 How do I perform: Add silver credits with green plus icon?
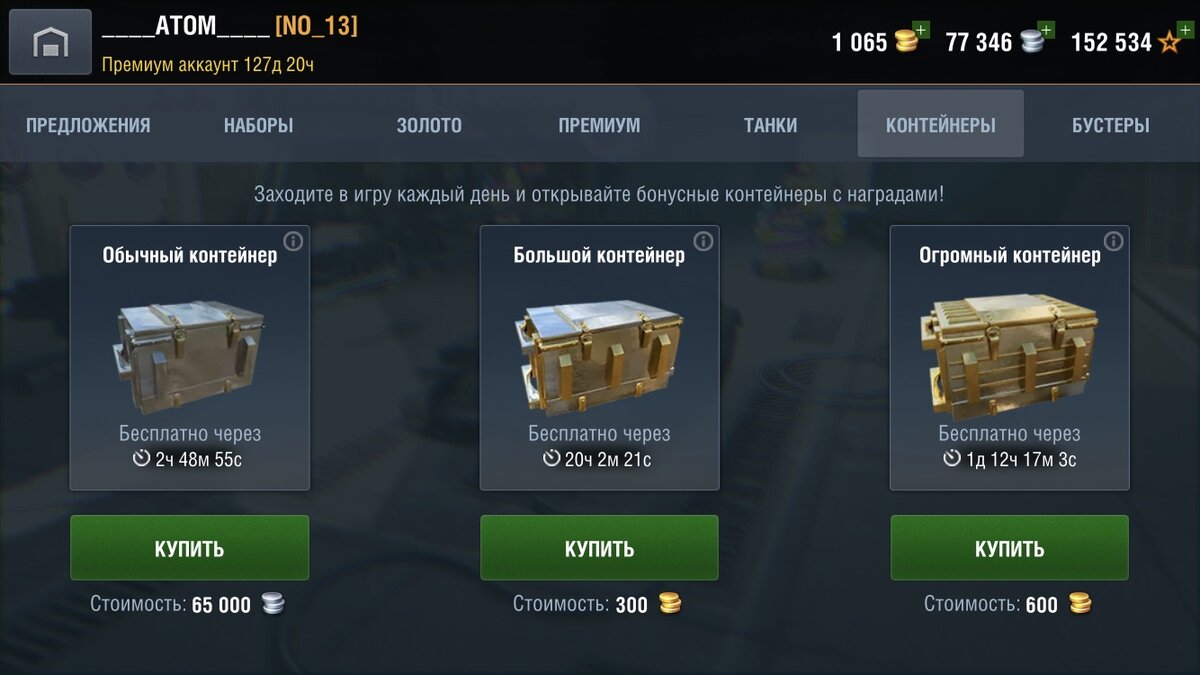click(1046, 31)
